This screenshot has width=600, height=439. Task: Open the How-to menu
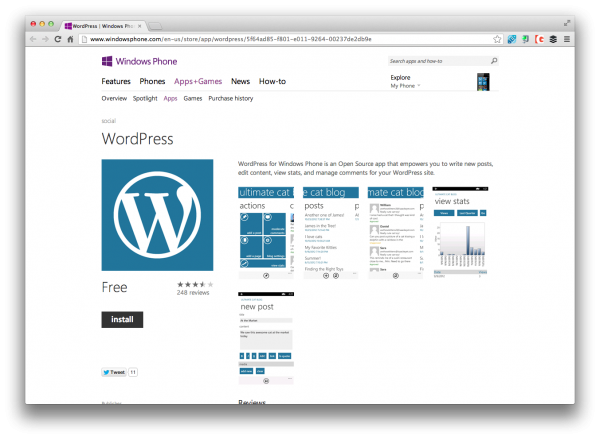pos(272,81)
